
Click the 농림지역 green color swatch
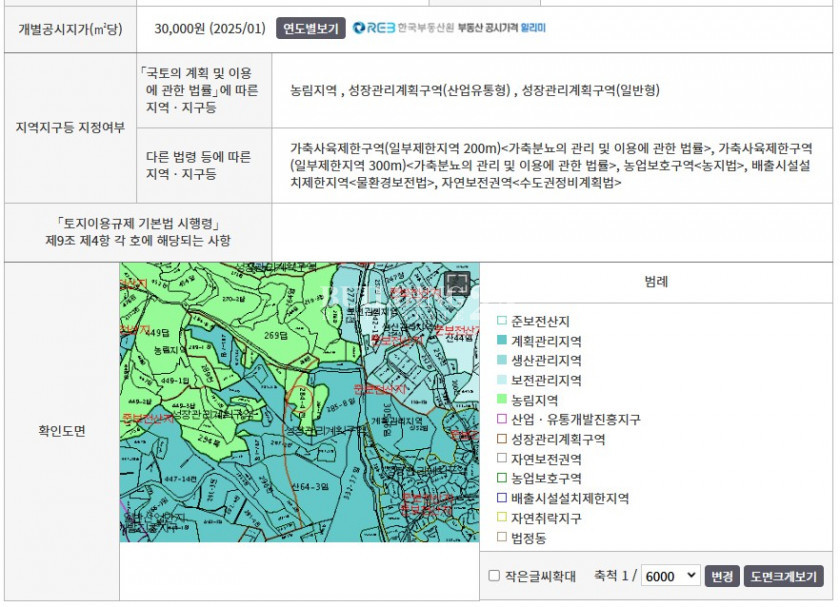pos(502,400)
